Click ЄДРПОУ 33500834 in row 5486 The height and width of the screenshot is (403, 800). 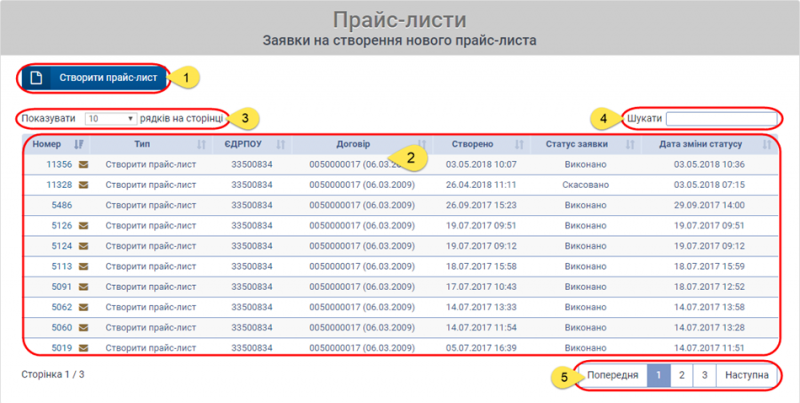click(x=252, y=205)
